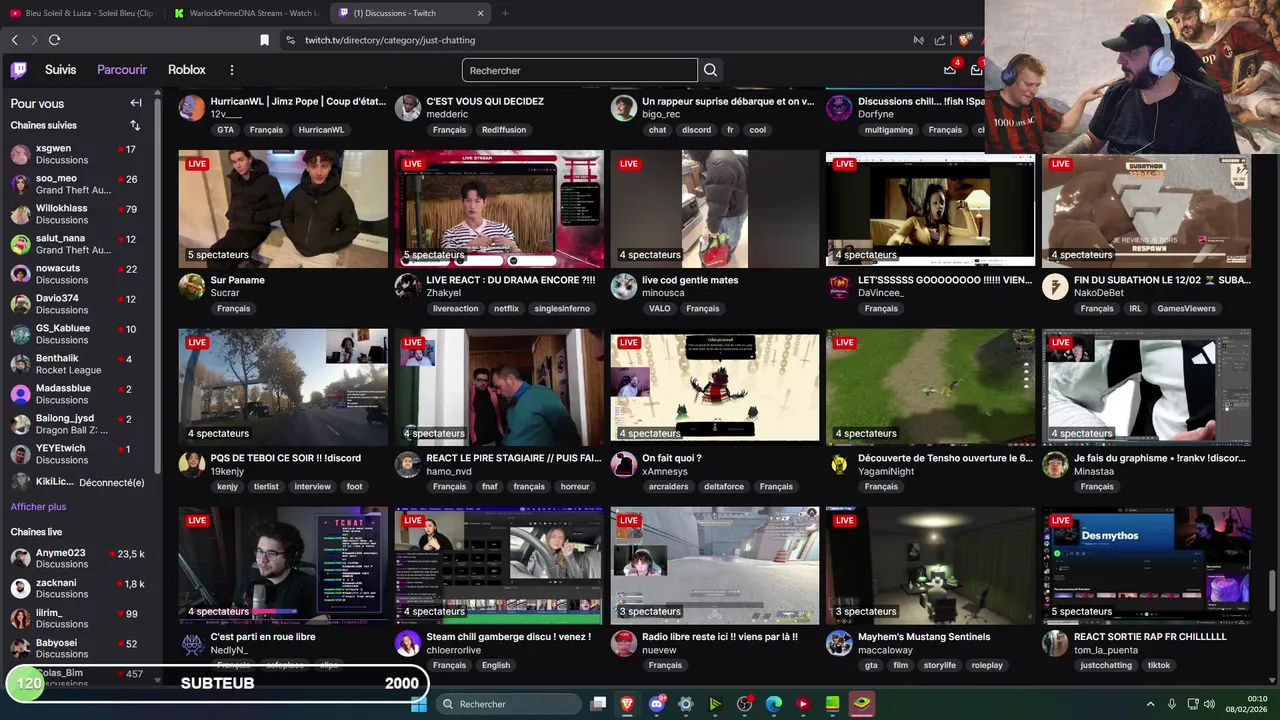Open Zhakyel's LIVE REACT stream thumbnail
The width and height of the screenshot is (1280, 720).
click(499, 209)
